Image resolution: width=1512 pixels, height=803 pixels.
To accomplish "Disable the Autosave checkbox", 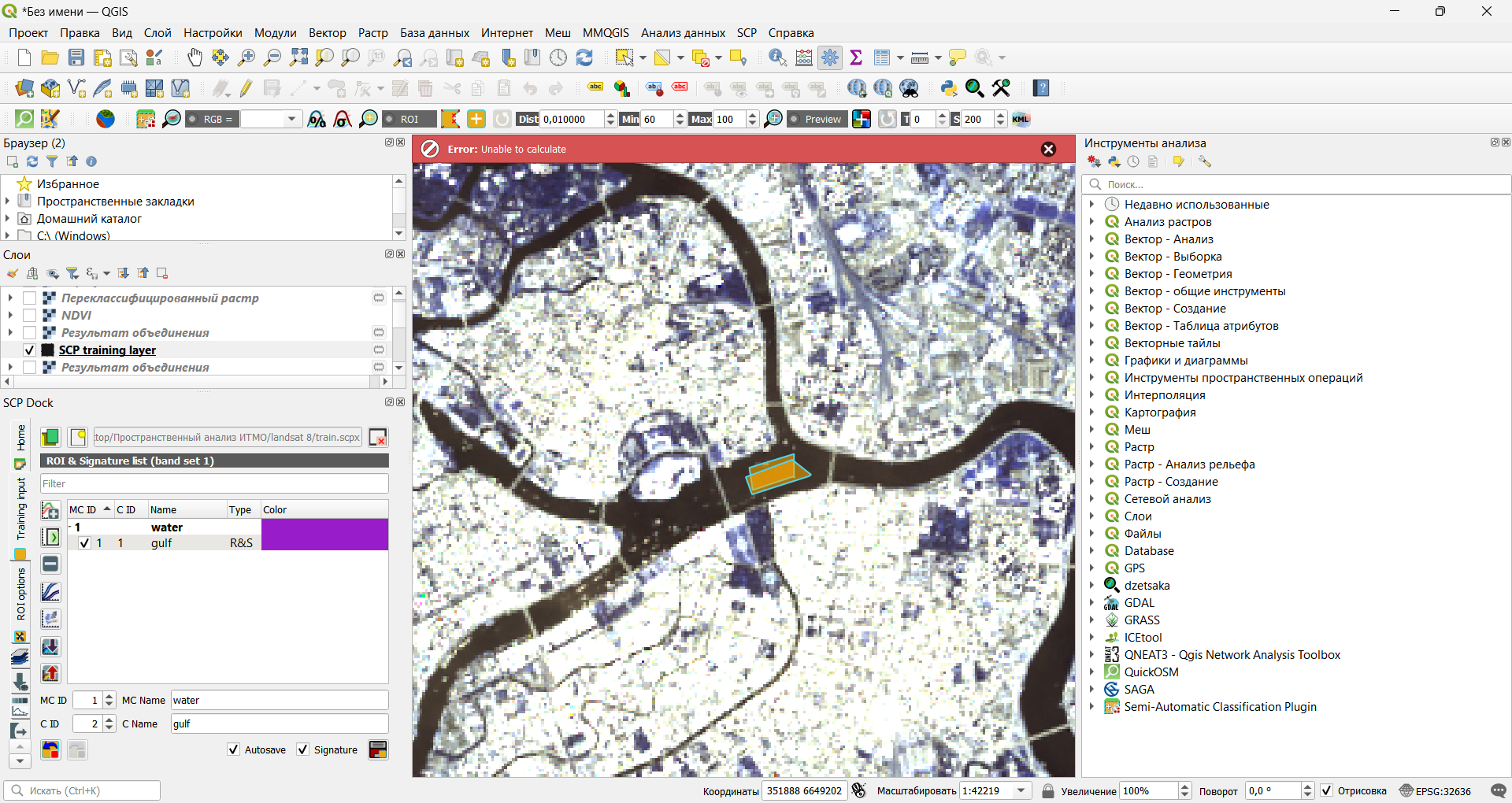I will pyautogui.click(x=234, y=749).
